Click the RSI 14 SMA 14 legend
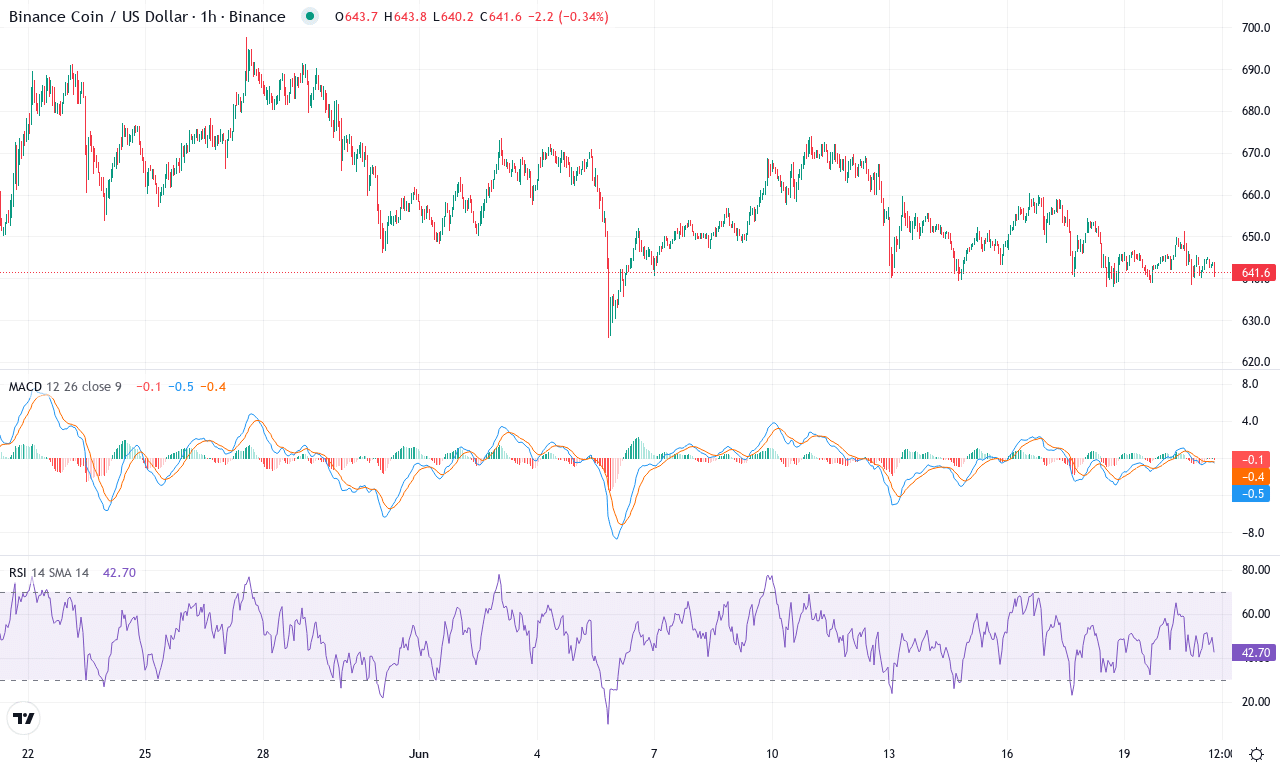This screenshot has height=768, width=1280. click(x=49, y=572)
